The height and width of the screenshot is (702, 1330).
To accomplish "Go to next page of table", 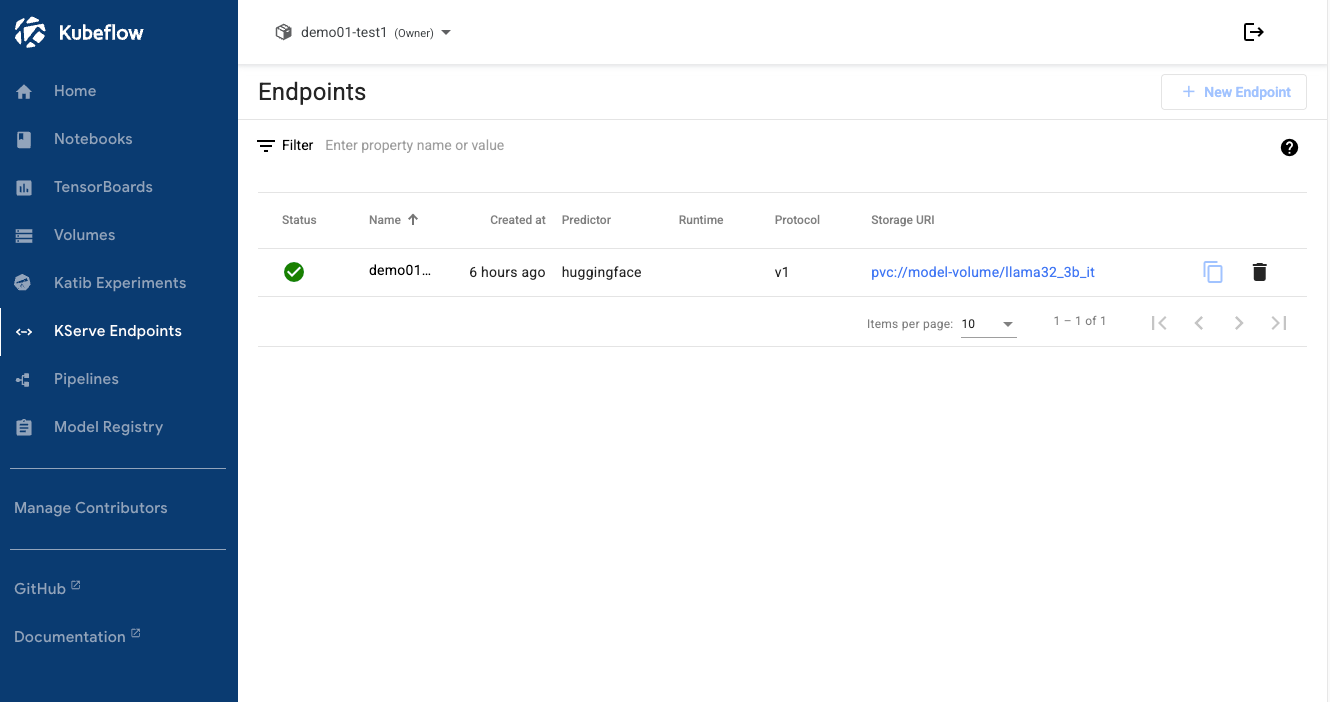I will pos(1239,322).
